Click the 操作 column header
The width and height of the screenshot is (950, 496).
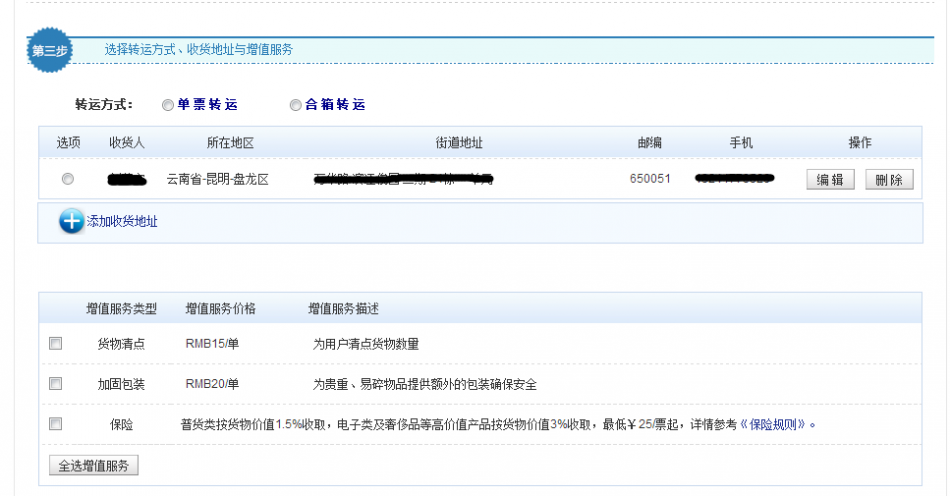point(860,142)
